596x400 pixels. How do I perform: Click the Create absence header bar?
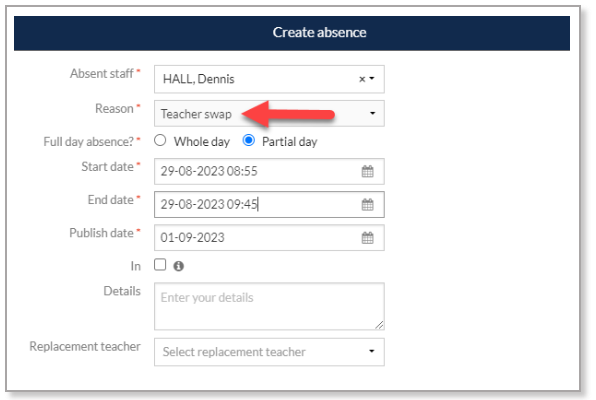292,33
